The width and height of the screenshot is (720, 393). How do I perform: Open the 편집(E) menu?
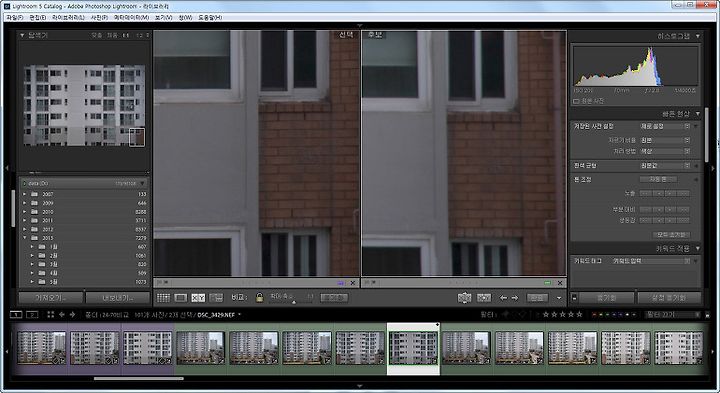tap(37, 17)
